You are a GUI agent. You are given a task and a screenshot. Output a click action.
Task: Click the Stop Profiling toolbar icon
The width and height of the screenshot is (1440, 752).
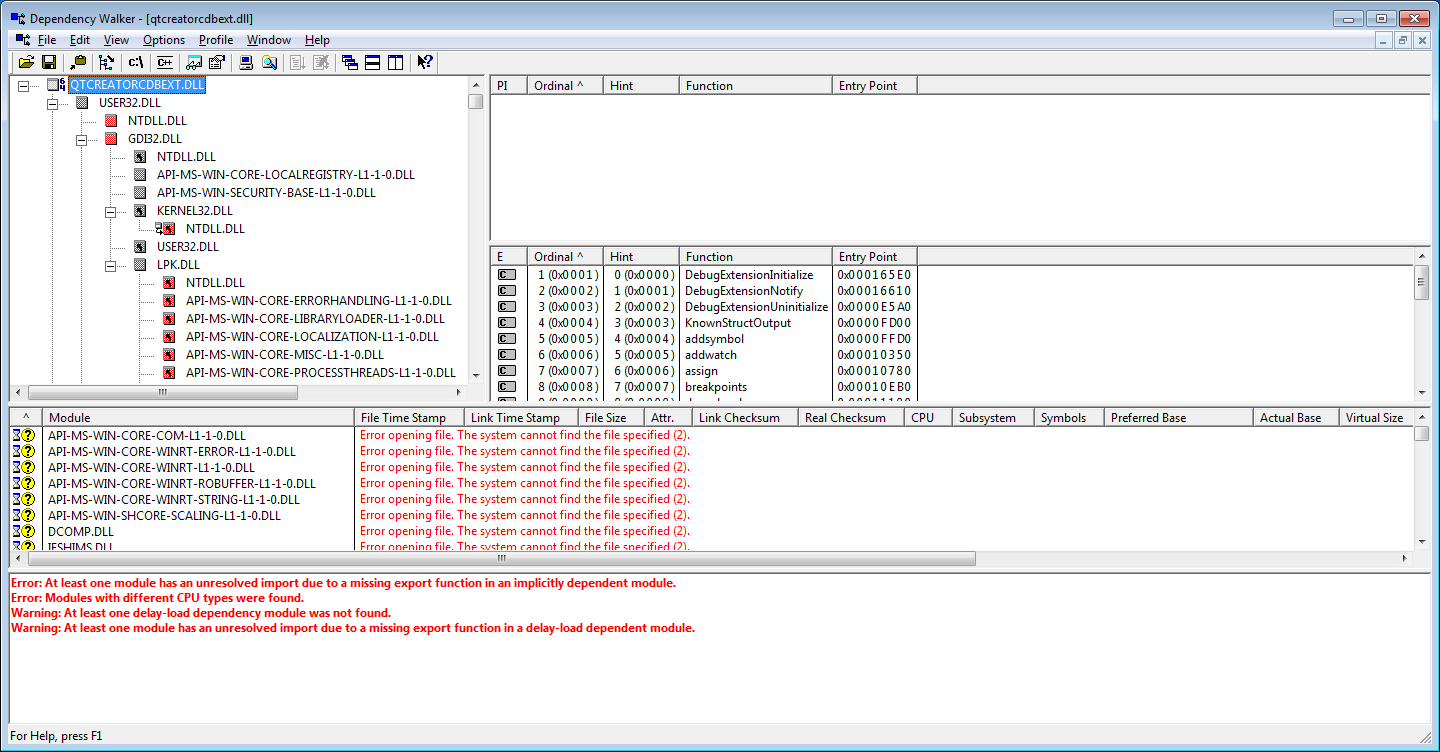pos(320,62)
